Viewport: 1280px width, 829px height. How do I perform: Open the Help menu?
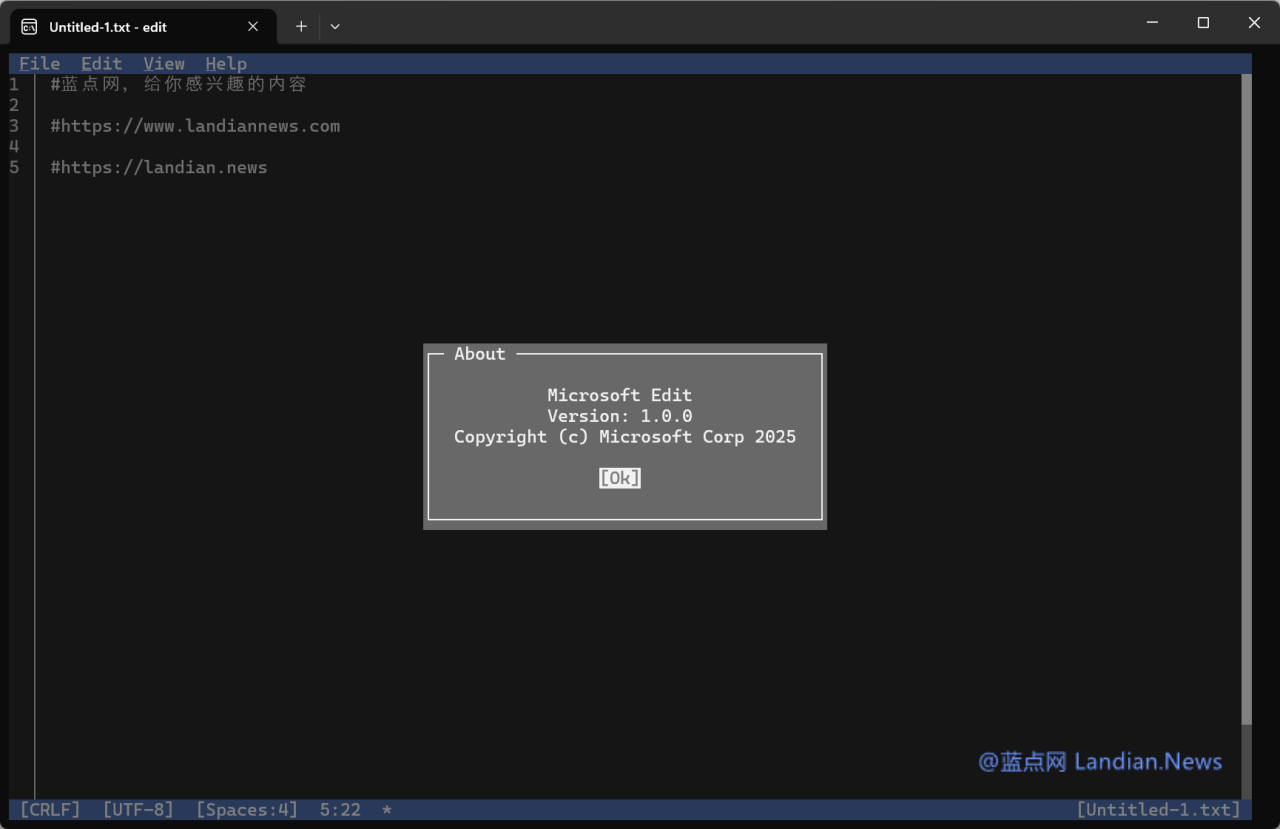coord(226,64)
